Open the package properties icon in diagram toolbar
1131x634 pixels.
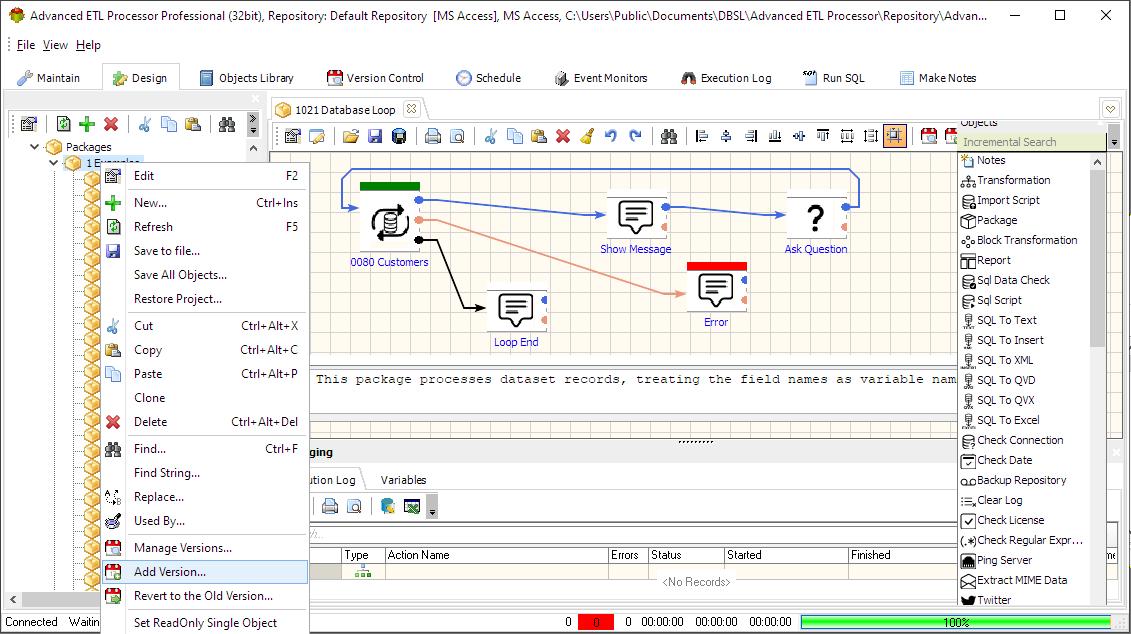292,136
